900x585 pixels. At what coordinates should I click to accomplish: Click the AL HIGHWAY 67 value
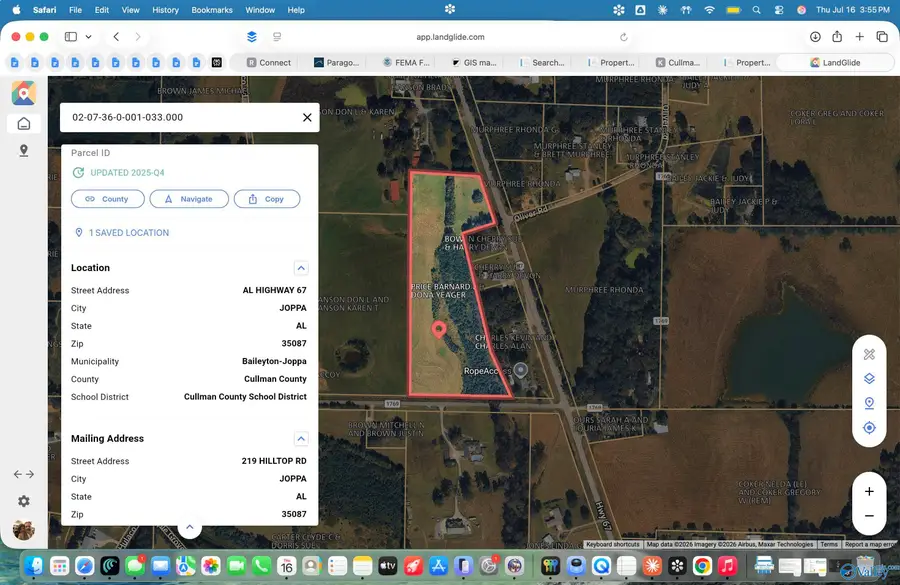pos(274,290)
